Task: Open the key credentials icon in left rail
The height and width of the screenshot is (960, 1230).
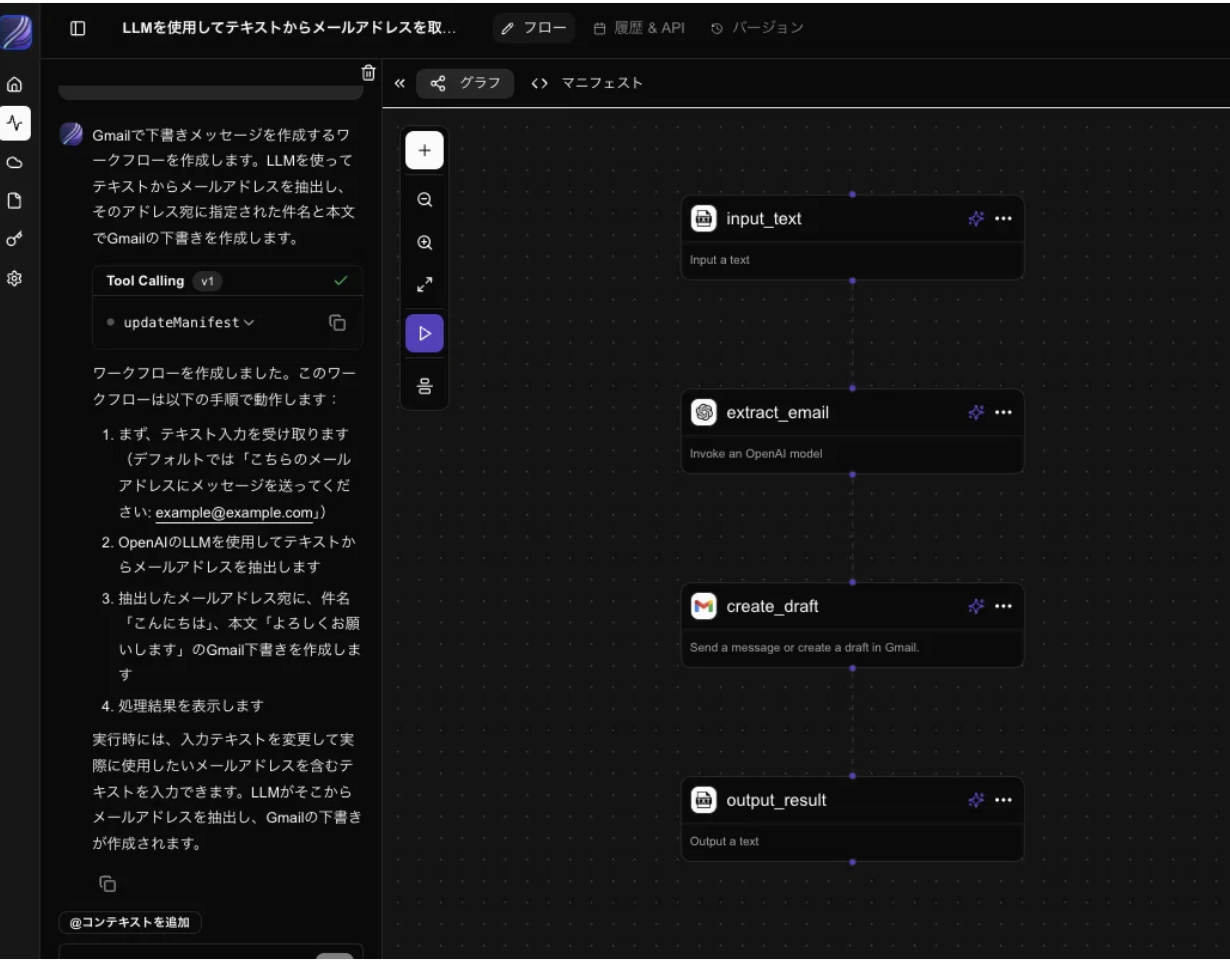Action: pos(15,239)
